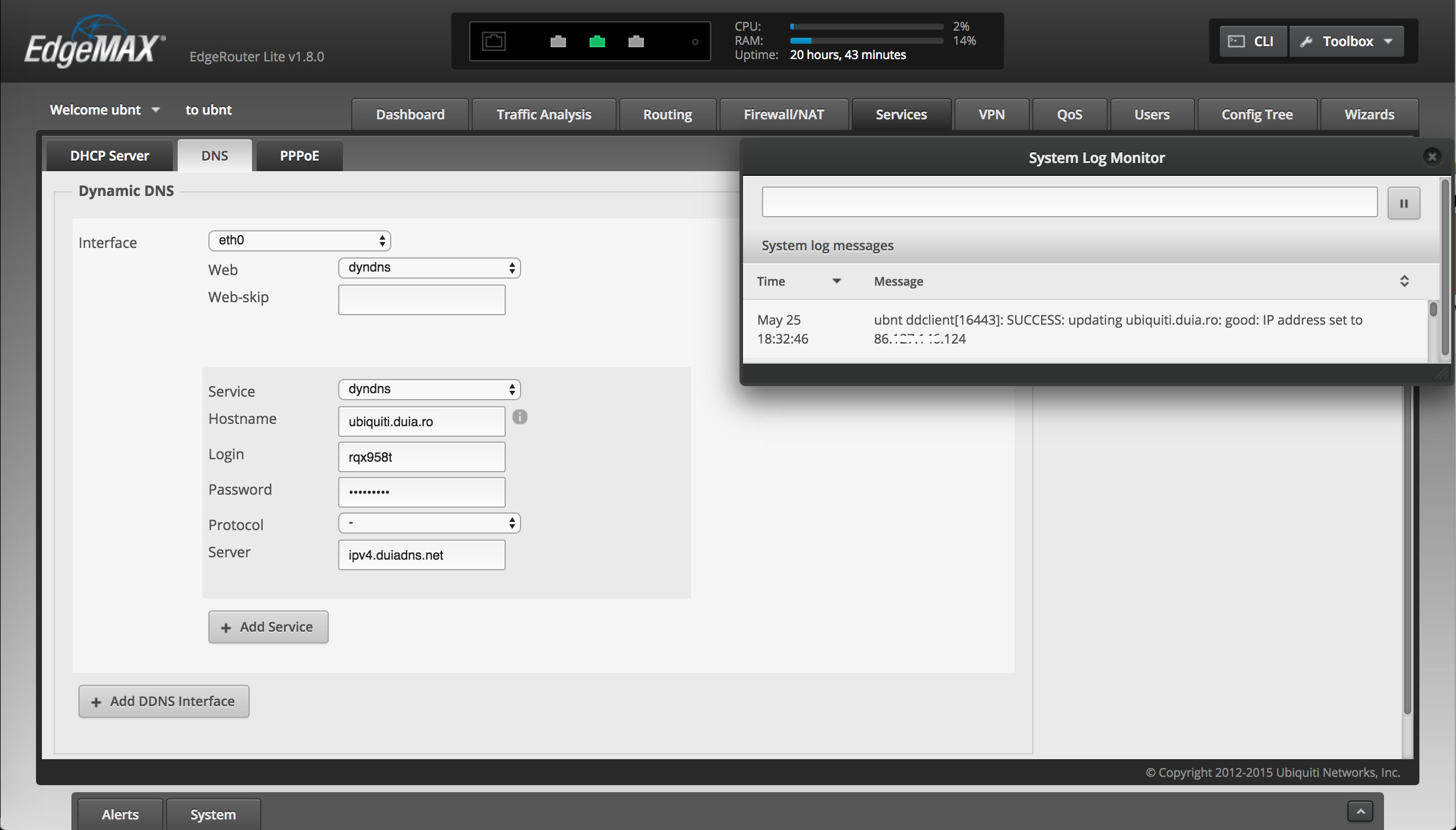Click the Message column header

tap(898, 281)
